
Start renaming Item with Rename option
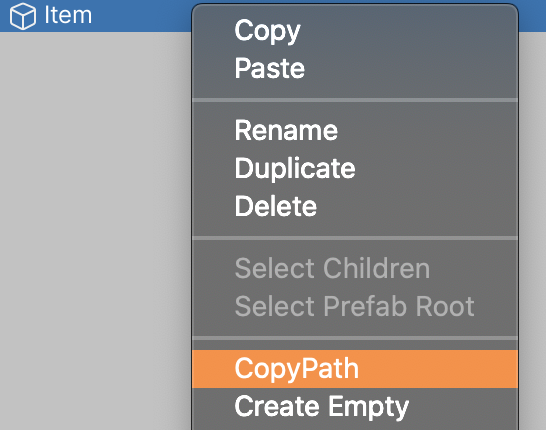pos(355,131)
